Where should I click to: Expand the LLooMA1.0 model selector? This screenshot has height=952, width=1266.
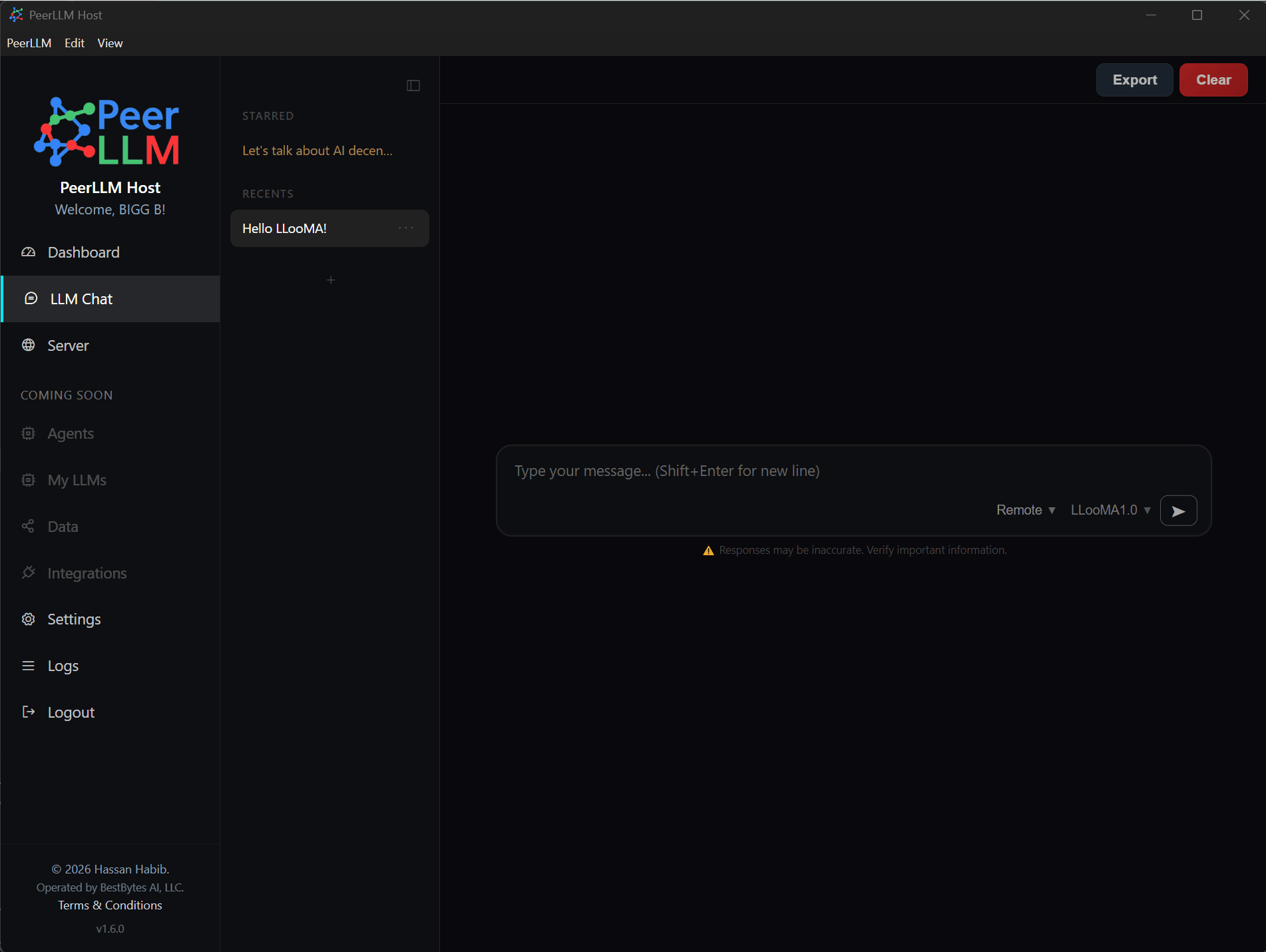click(1110, 510)
